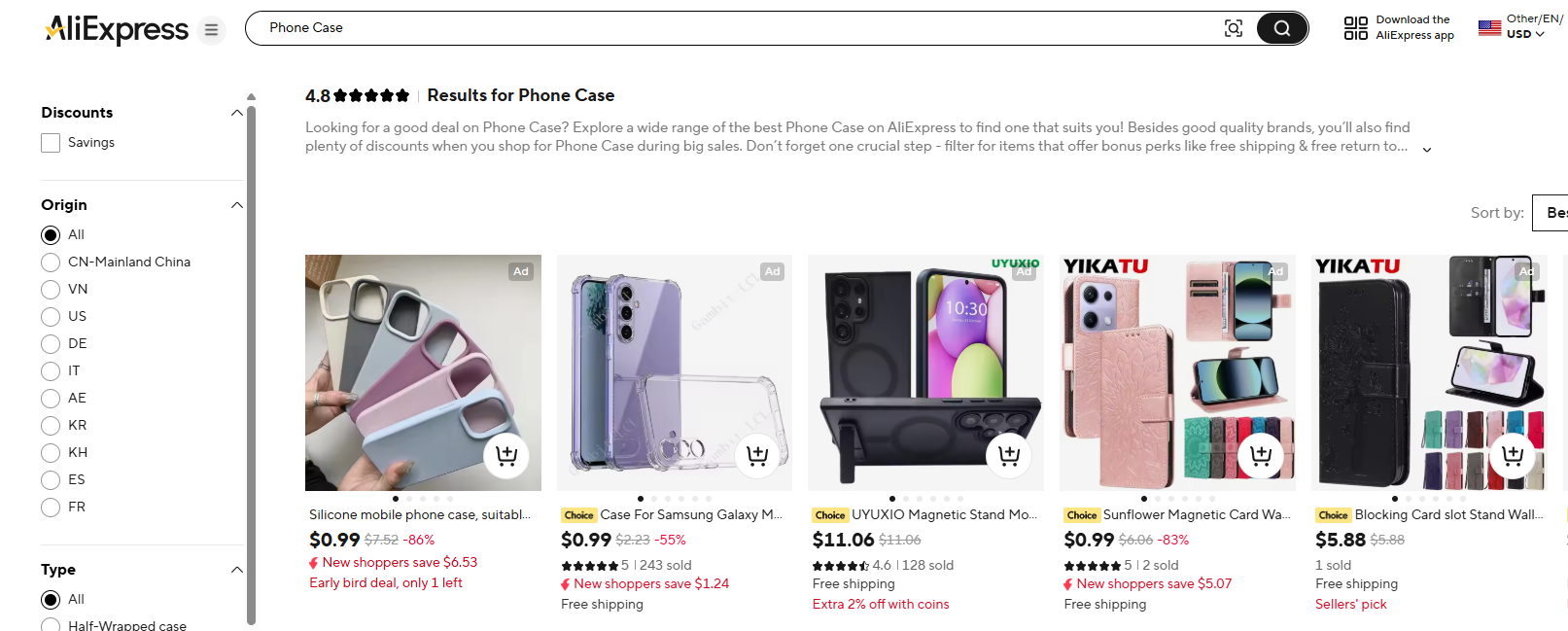The width and height of the screenshot is (1568, 631).
Task: Add the silicone phone case to cart
Action: pyautogui.click(x=506, y=455)
